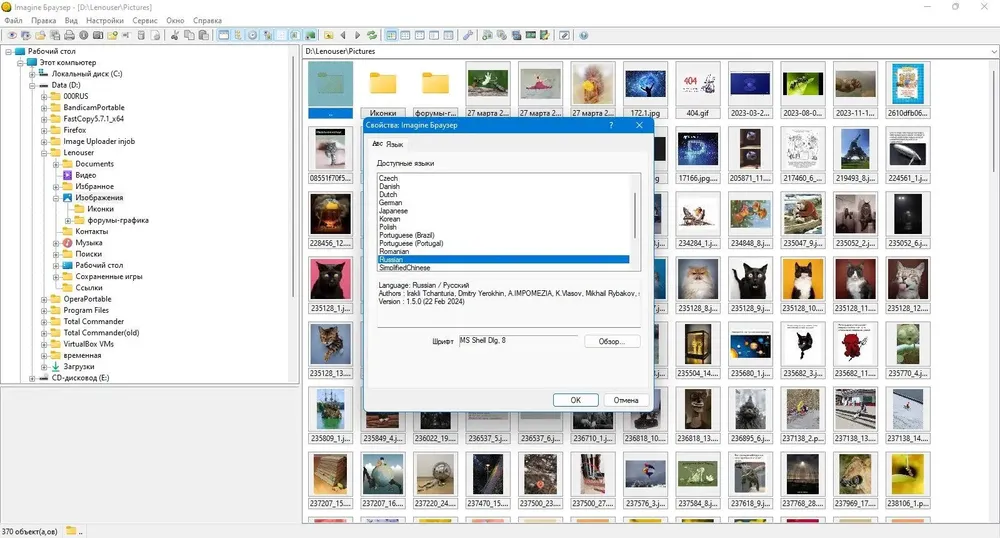Click the green refresh arrows icon
This screenshot has width=1000, height=538.
(x=372, y=35)
